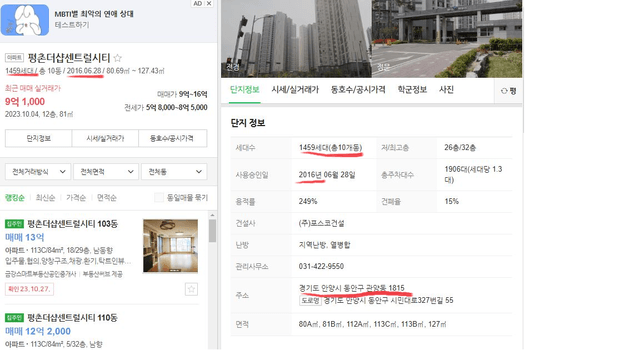Click the 단지정보 button in left panel

point(38,138)
